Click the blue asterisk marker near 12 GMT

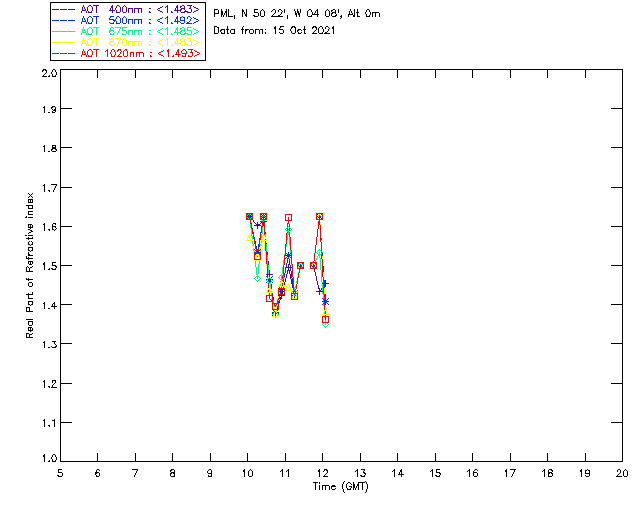click(325, 301)
